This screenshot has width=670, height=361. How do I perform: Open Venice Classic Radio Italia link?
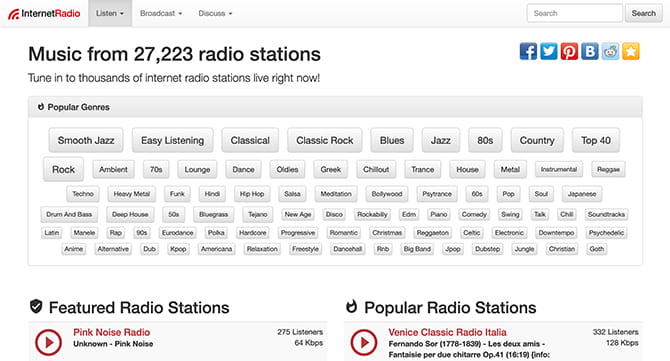[447, 332]
